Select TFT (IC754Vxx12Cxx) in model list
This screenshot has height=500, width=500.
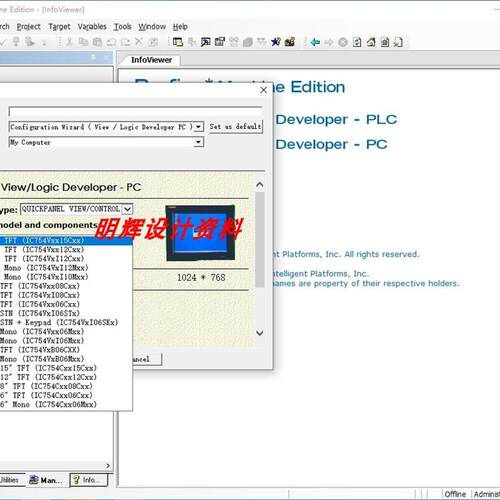tap(66, 249)
